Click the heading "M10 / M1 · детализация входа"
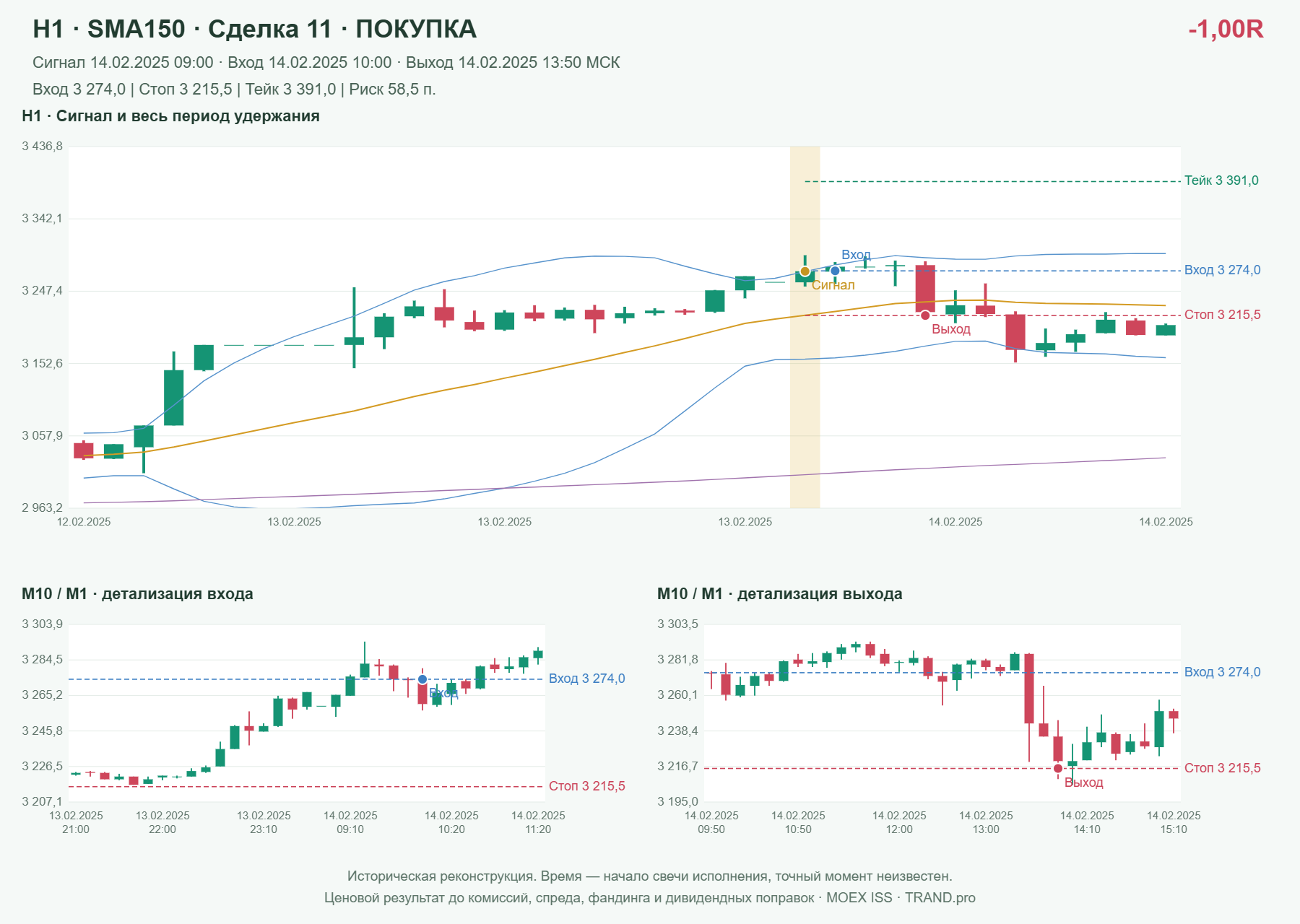Viewport: 1300px width, 924px height. pos(137,594)
